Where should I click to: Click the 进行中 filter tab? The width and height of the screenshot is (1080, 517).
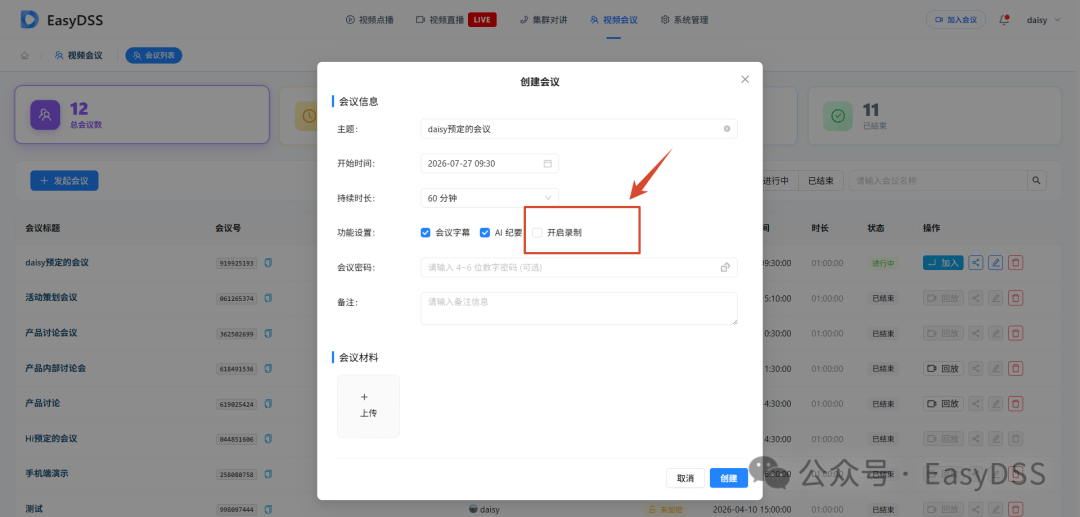tap(780, 181)
